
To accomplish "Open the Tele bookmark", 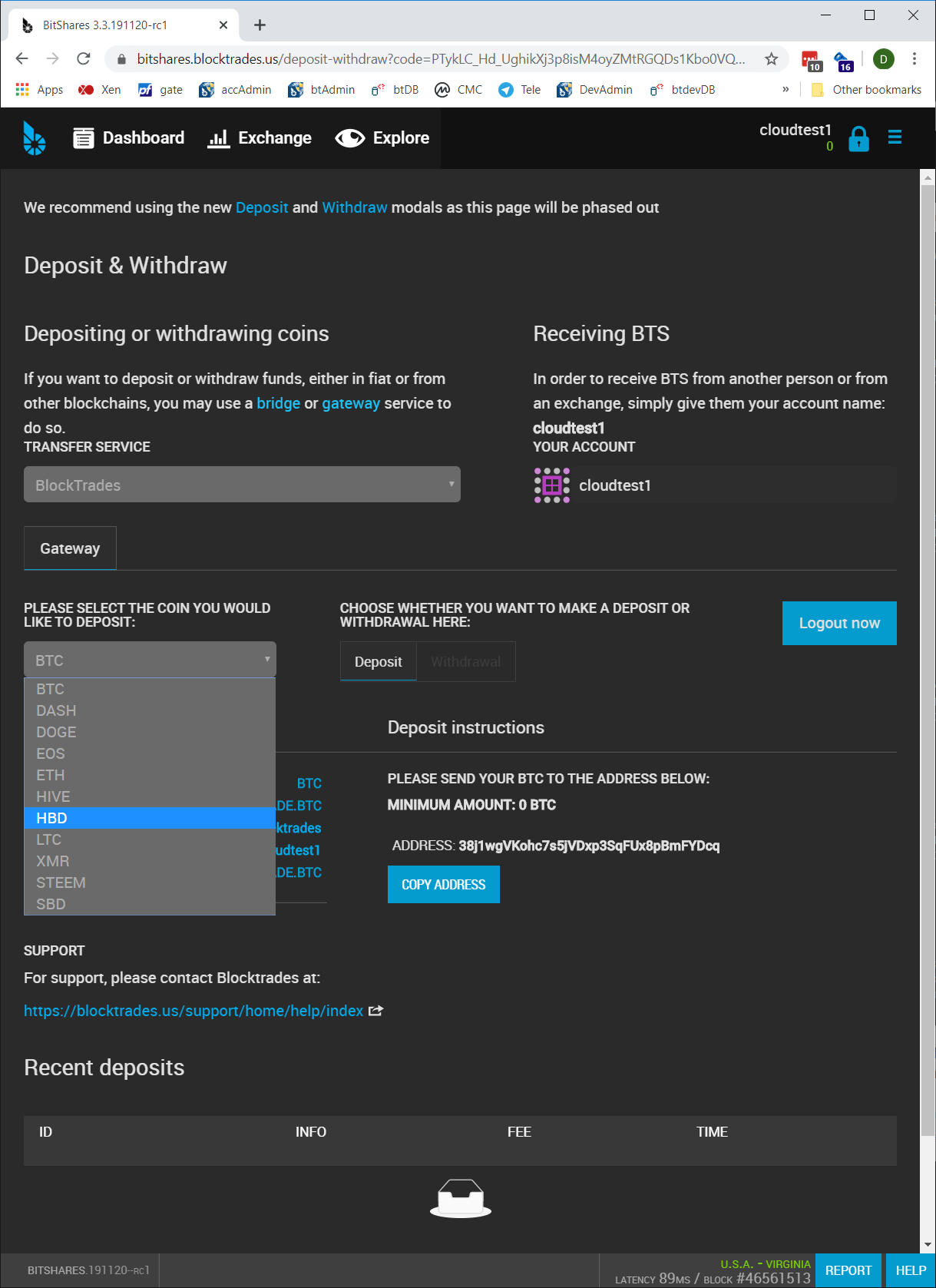I will tap(520, 90).
